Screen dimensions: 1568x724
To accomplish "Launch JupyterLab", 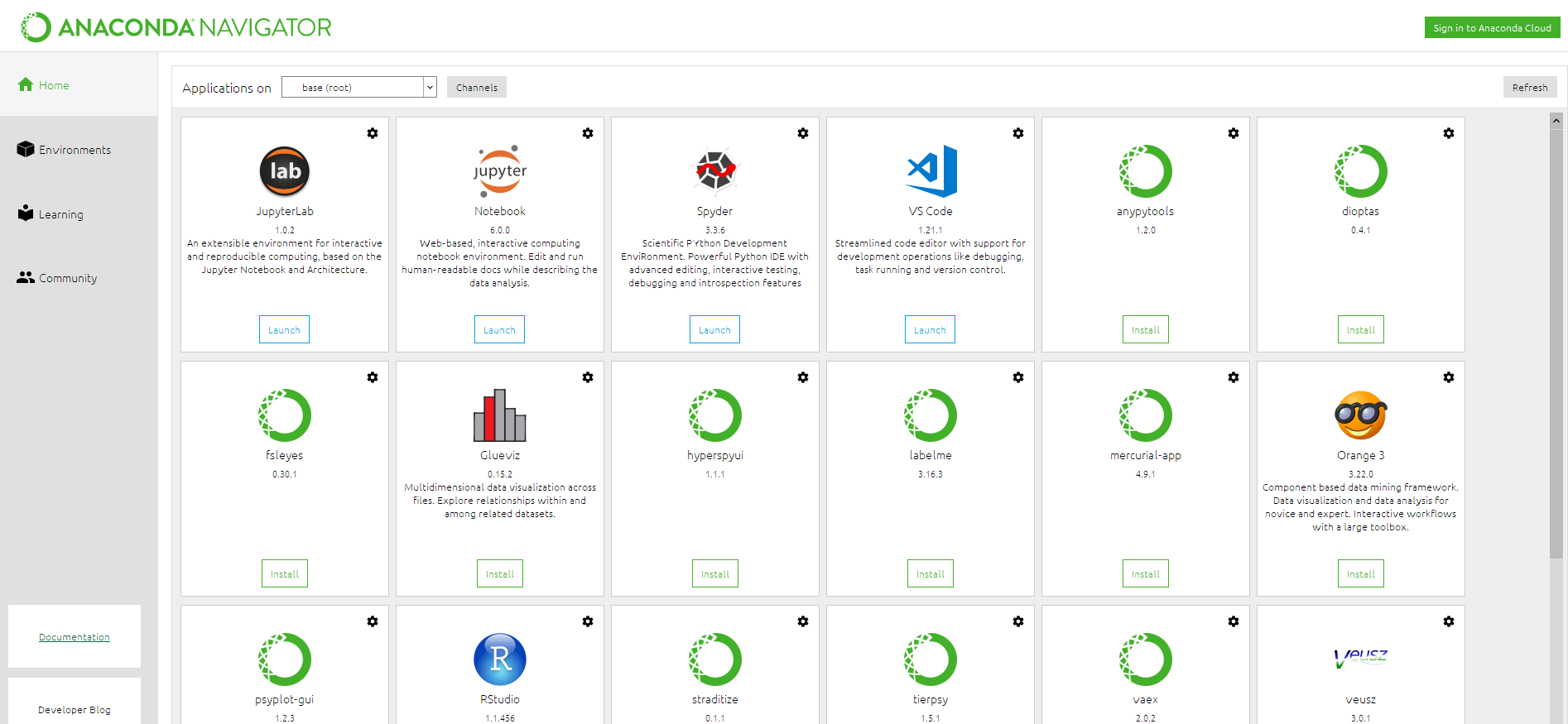I will pyautogui.click(x=285, y=329).
